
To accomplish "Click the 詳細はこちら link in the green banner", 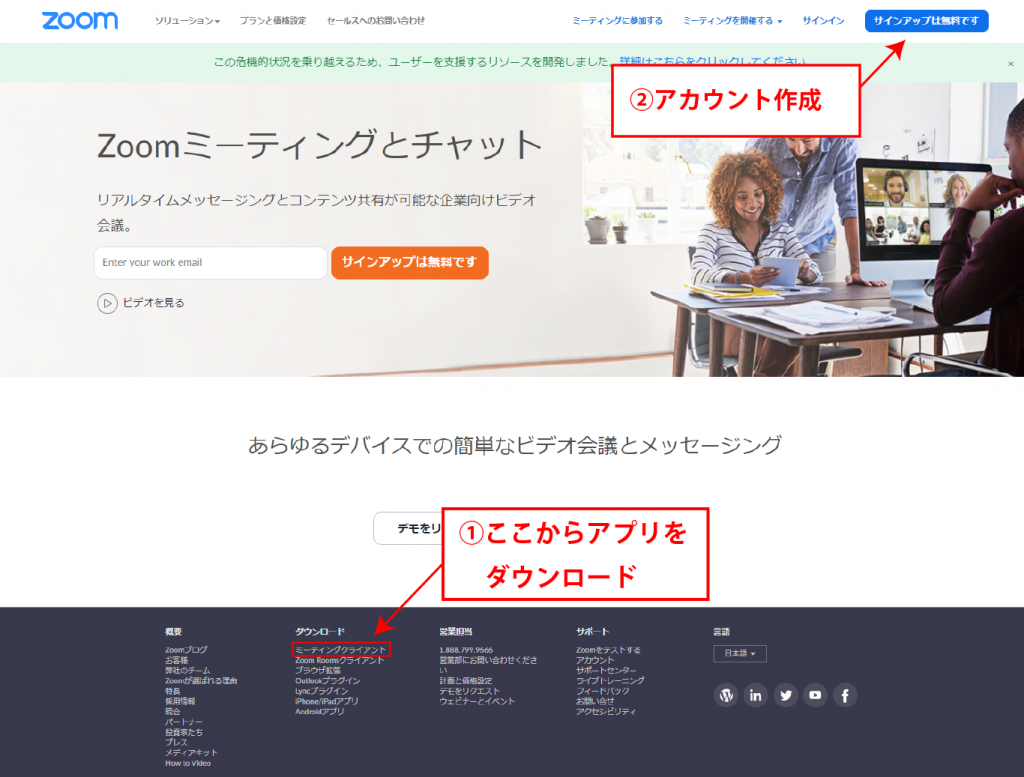I will (712, 61).
